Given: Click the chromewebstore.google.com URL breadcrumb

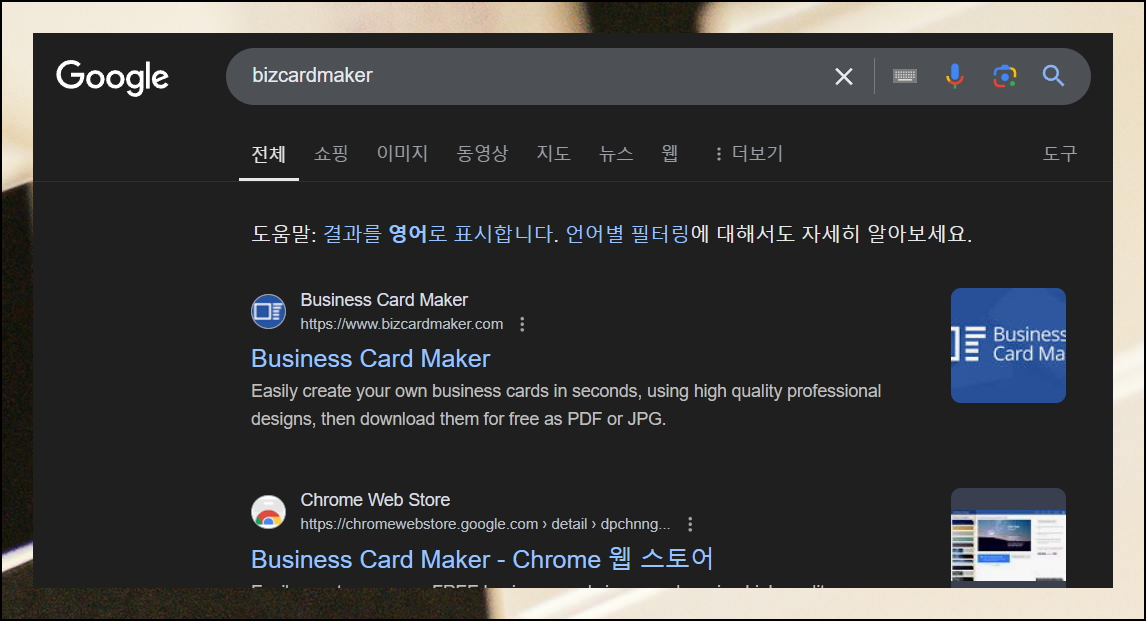Looking at the screenshot, I should tap(485, 524).
